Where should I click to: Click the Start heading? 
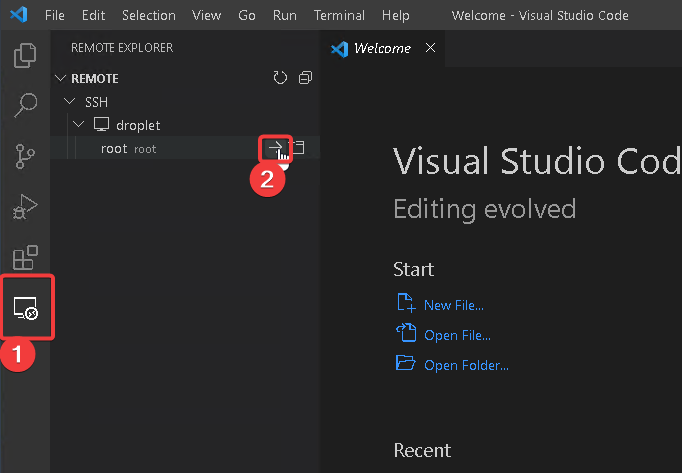(414, 269)
